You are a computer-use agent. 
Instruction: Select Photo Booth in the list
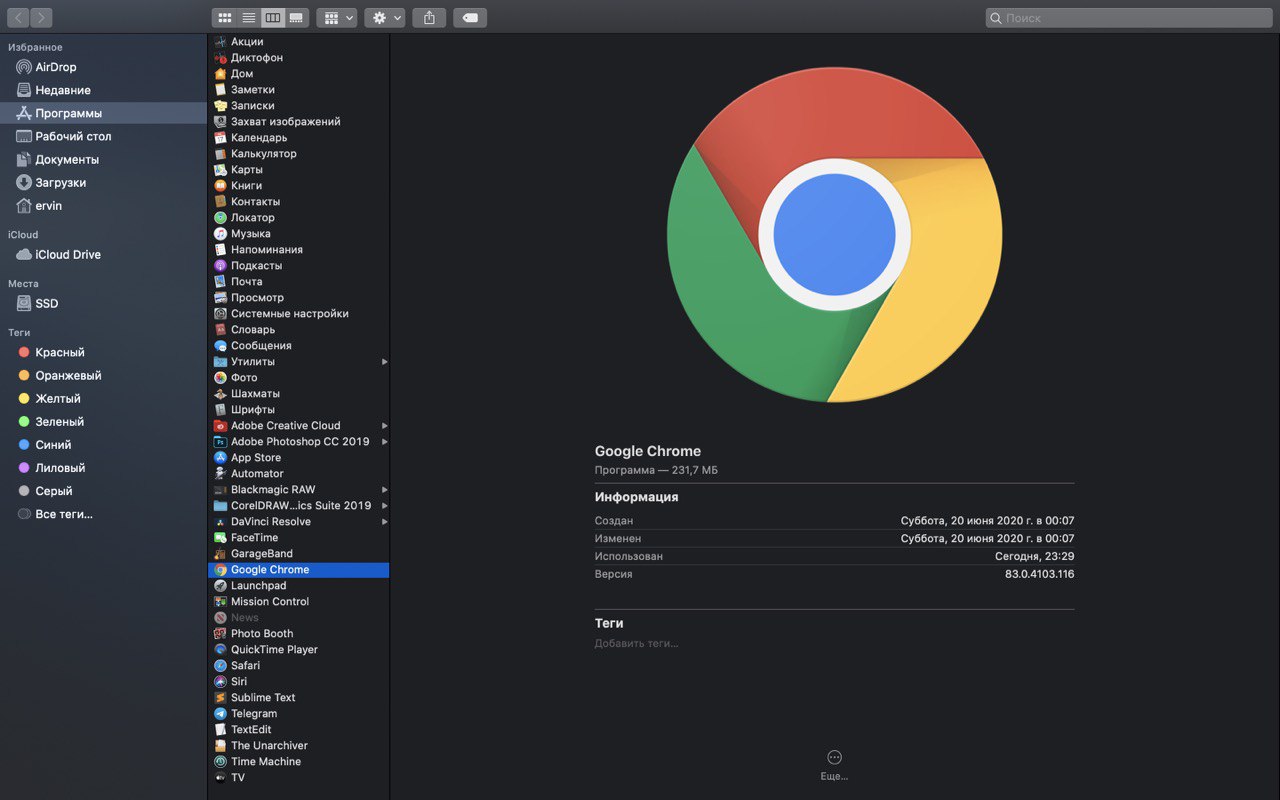coord(298,633)
